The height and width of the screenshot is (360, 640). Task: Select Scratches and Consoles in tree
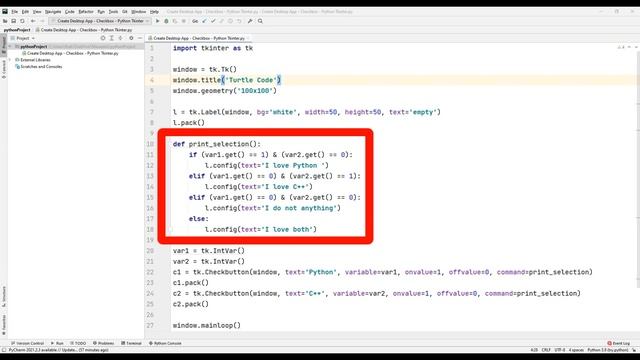39,67
